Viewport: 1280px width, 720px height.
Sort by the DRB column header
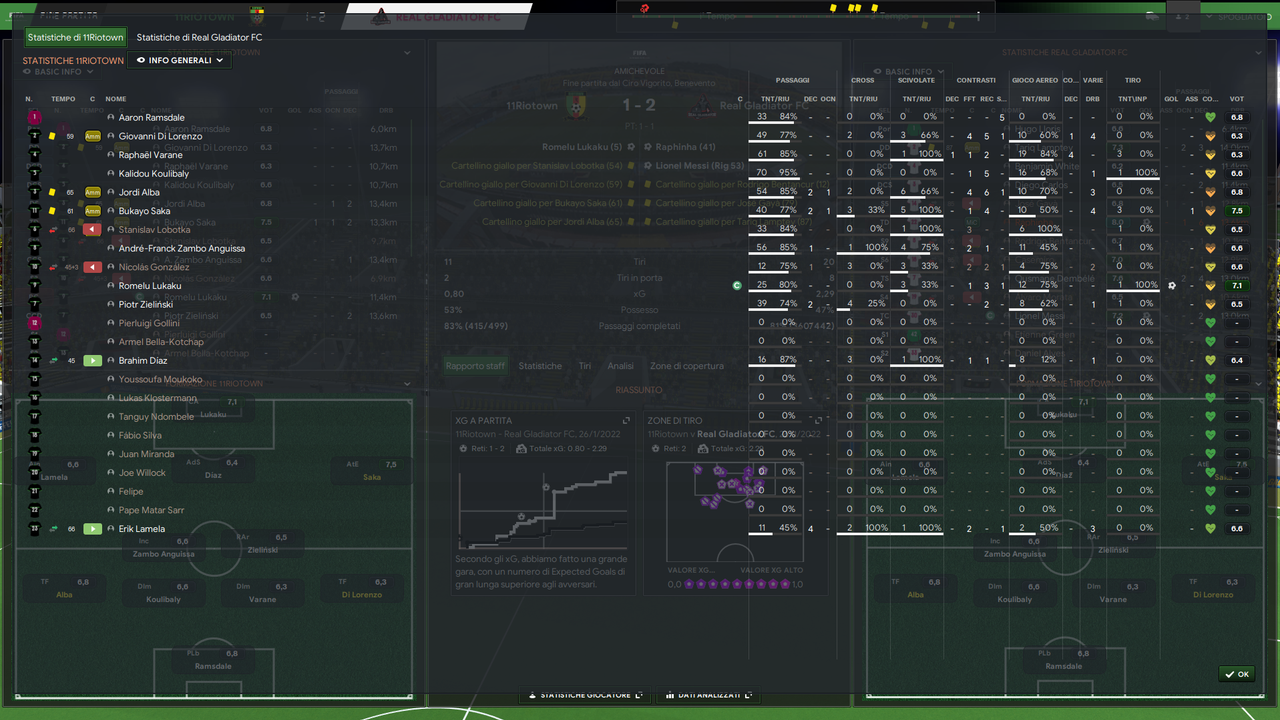coord(1093,99)
